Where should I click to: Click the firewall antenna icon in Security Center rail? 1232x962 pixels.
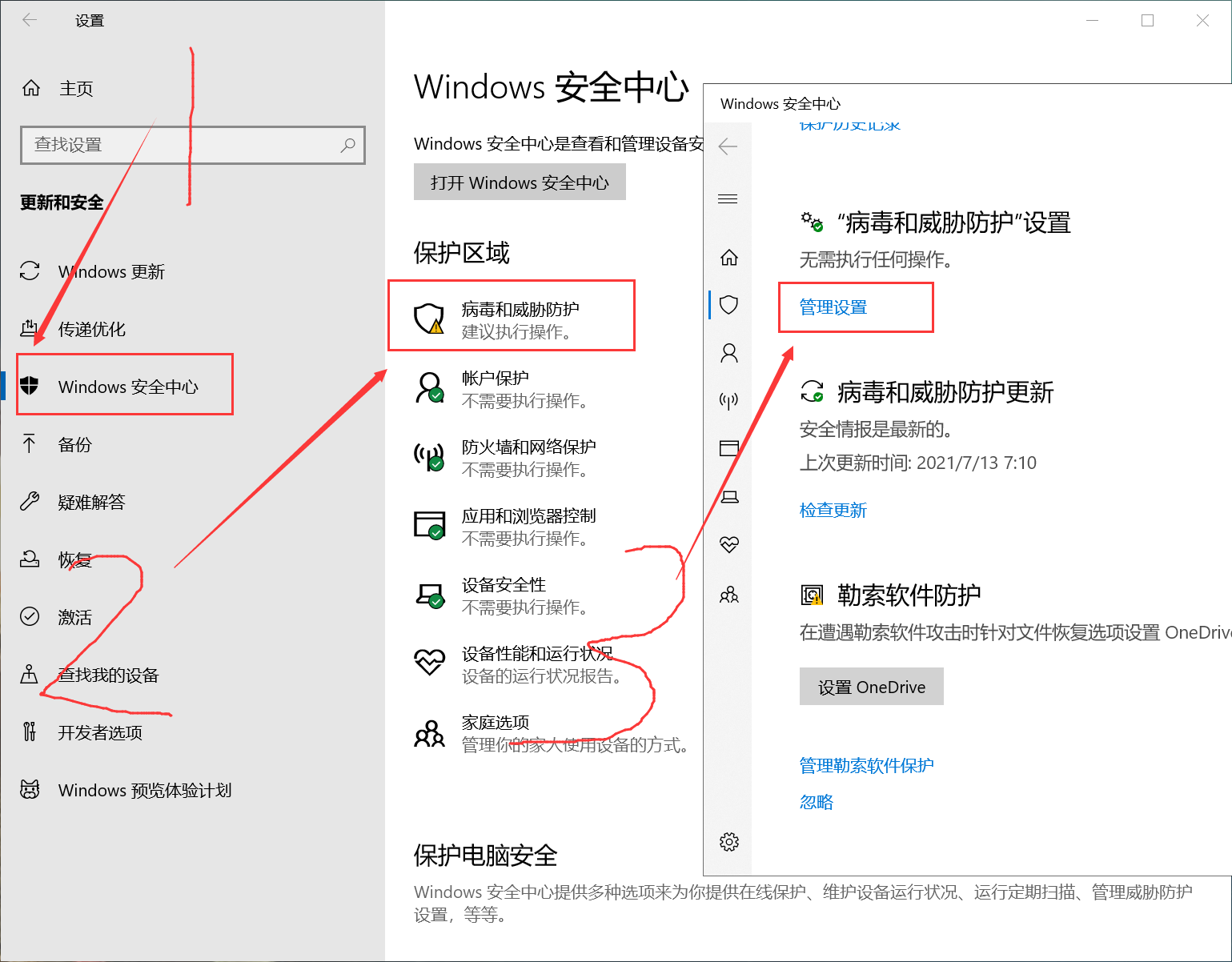(728, 400)
